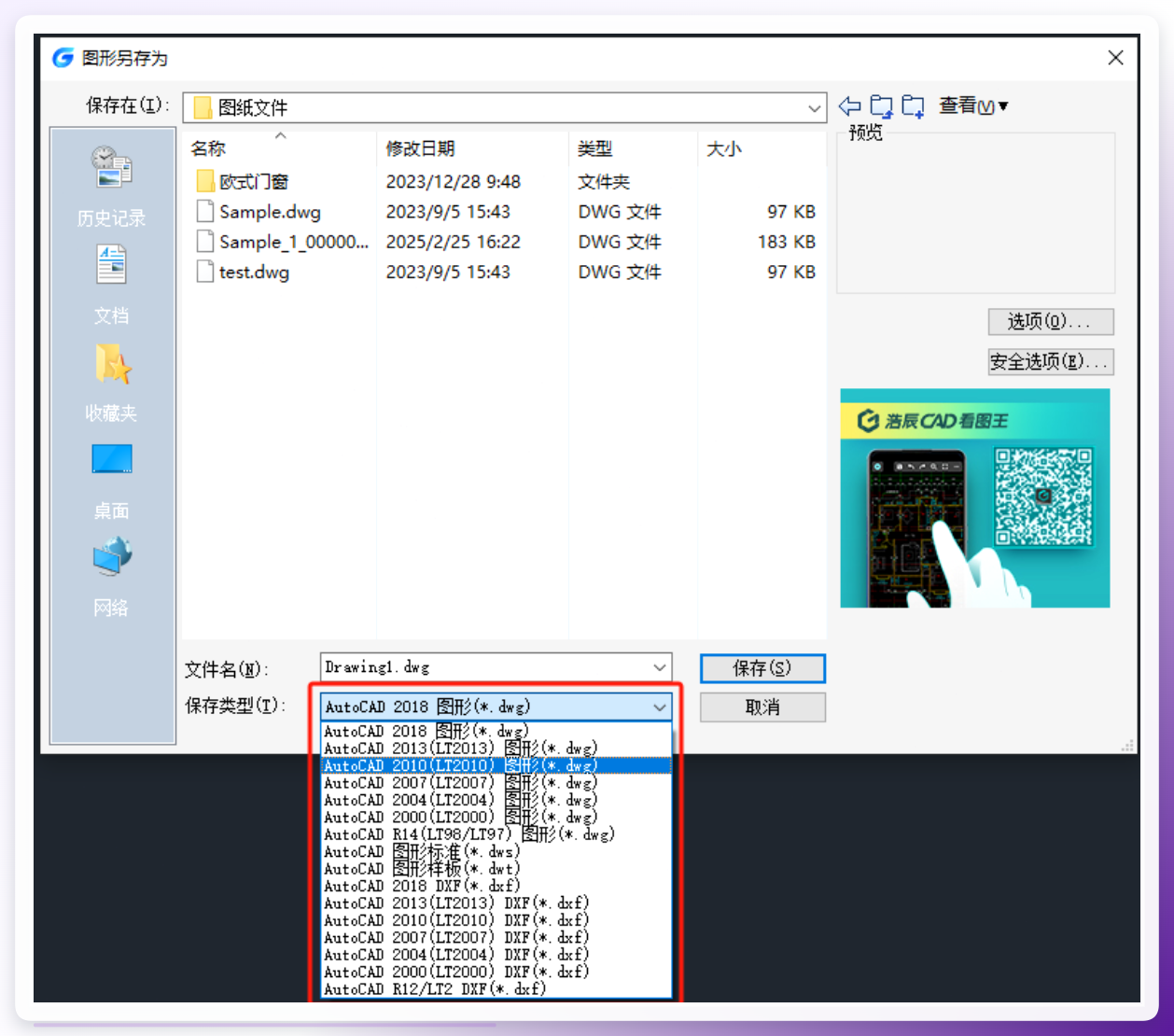The height and width of the screenshot is (1036, 1174).
Task: Click the 2023/12/28 9:48 date cell
Action: pyautogui.click(x=454, y=182)
